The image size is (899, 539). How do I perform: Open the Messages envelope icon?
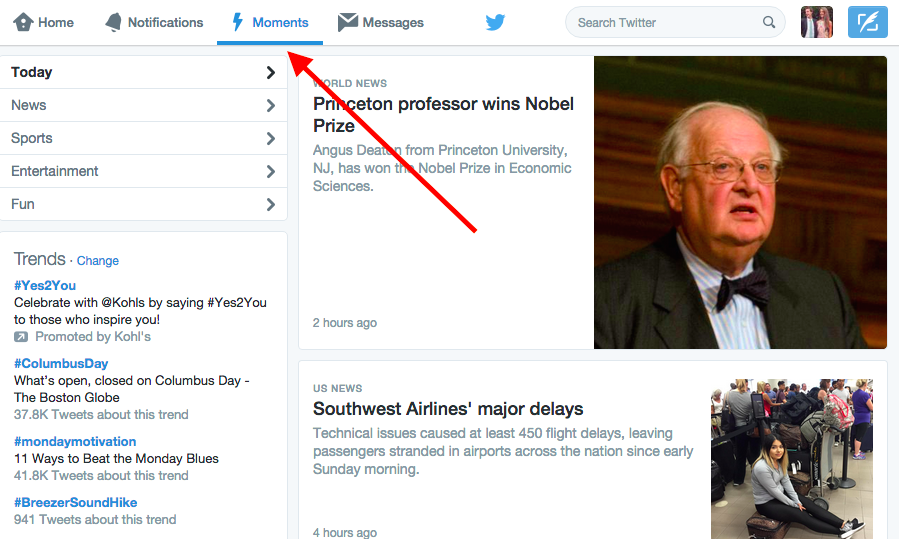point(347,22)
